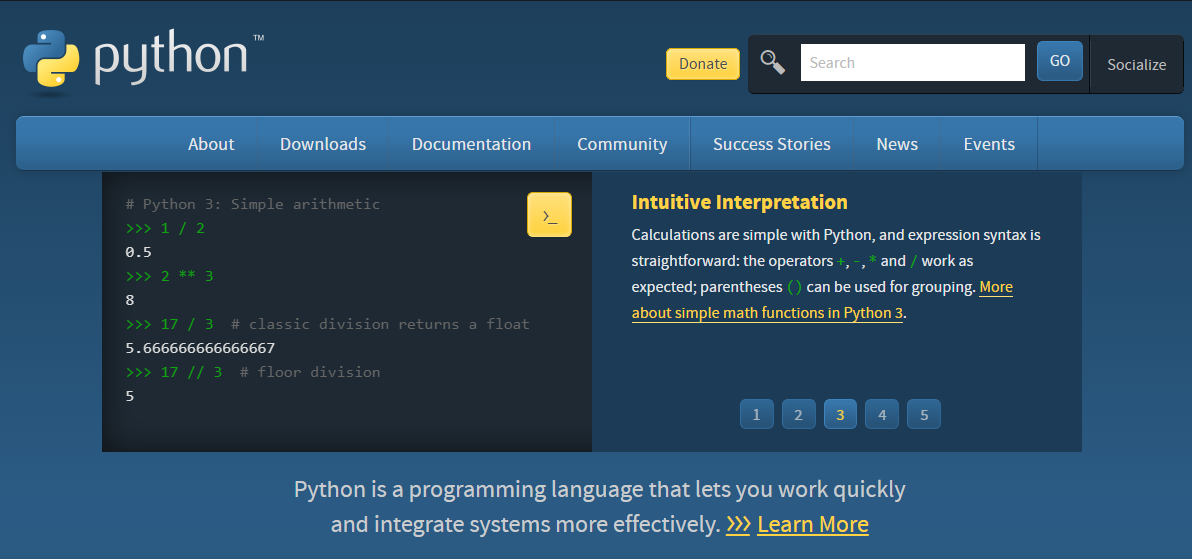Switch to slide 2

798,414
